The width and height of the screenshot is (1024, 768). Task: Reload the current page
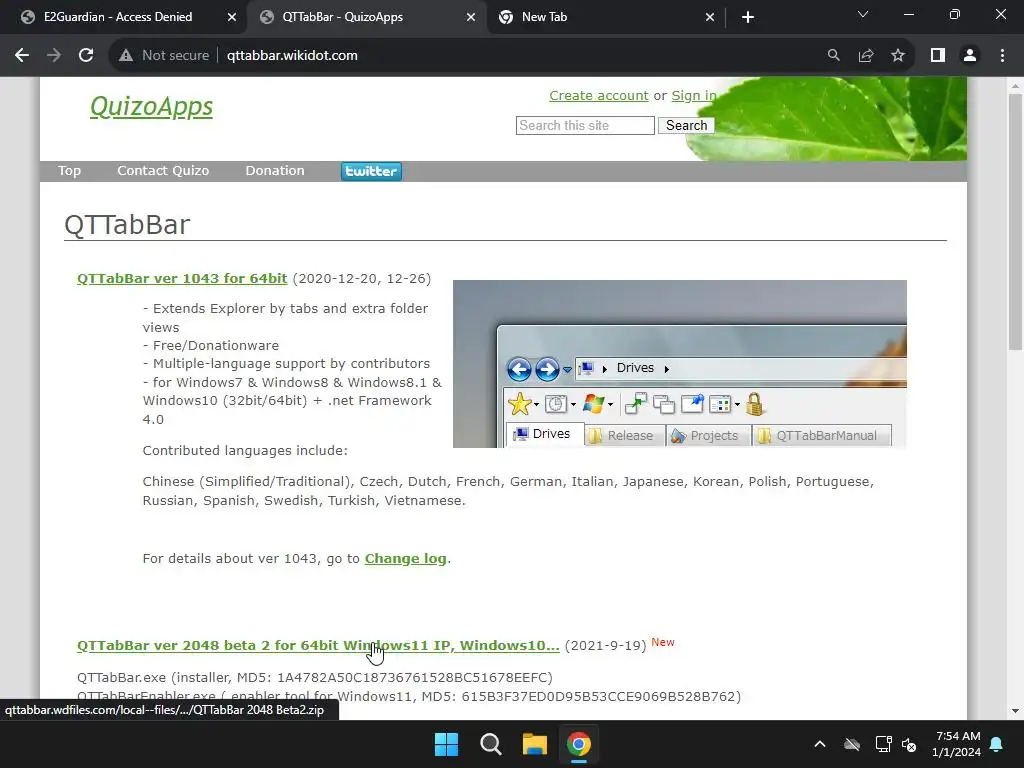86,56
